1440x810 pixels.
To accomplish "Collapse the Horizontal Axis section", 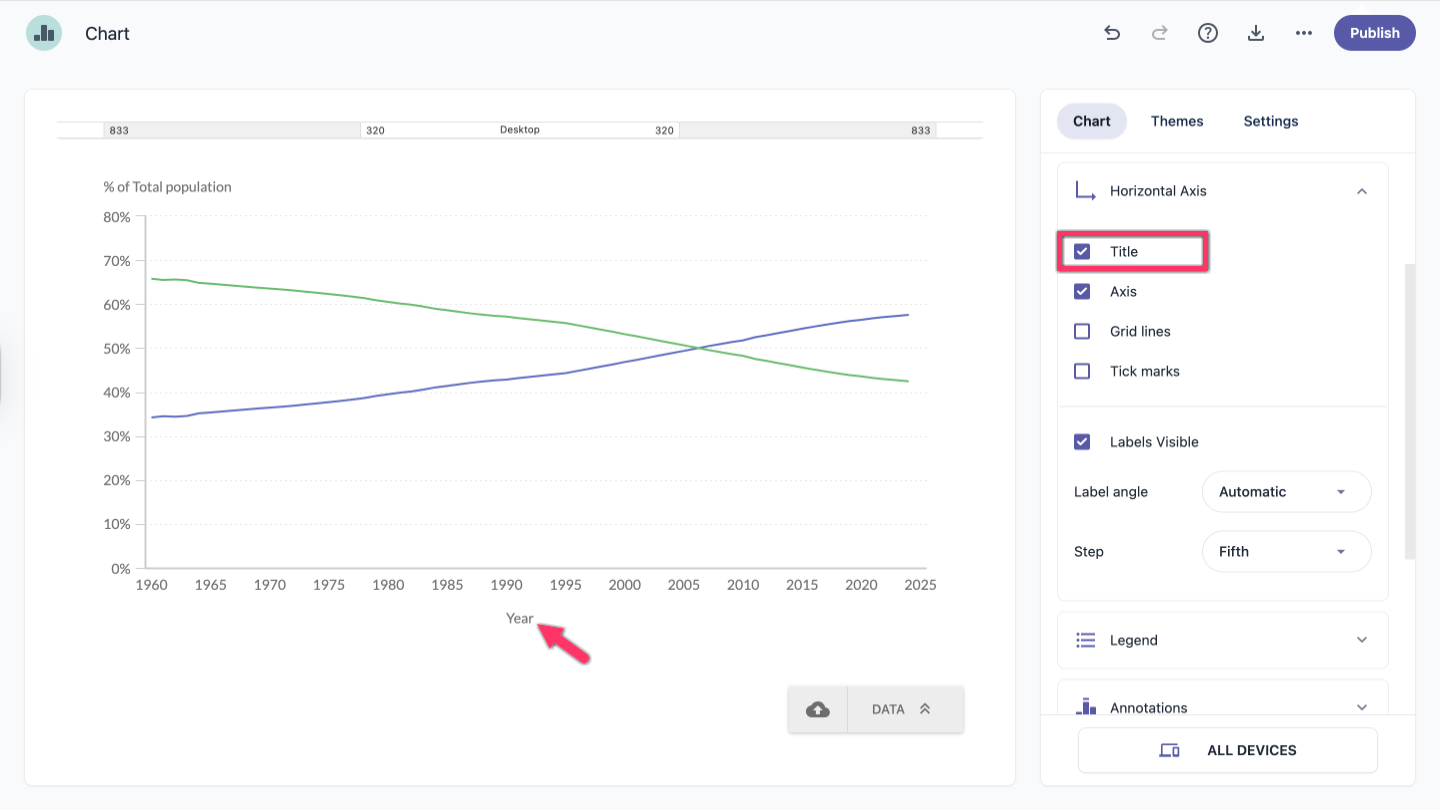I will (x=1362, y=191).
